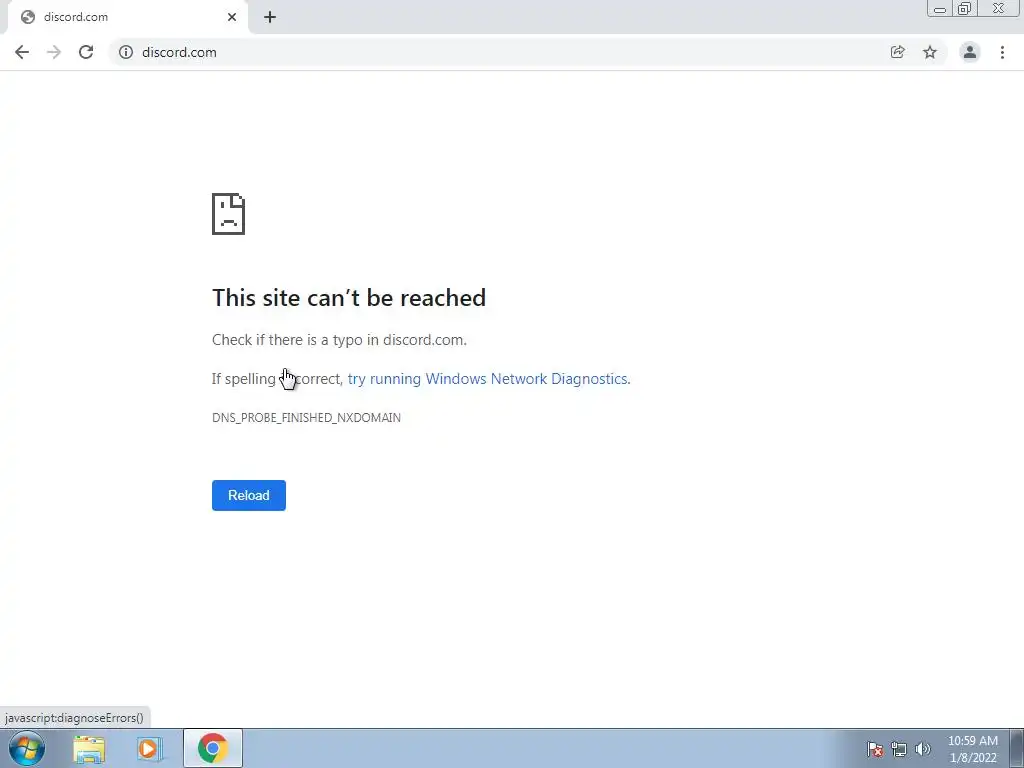The image size is (1024, 768).
Task: Select the discord.com tab
Action: click(127, 18)
